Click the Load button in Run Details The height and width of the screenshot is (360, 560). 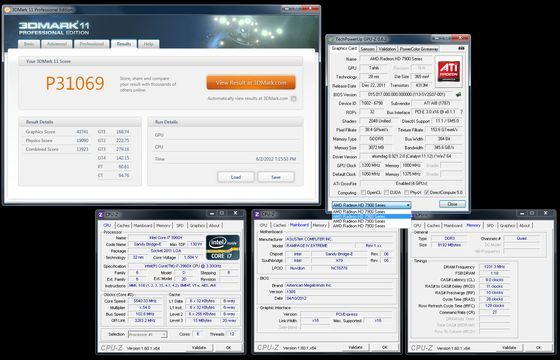tap(236, 177)
